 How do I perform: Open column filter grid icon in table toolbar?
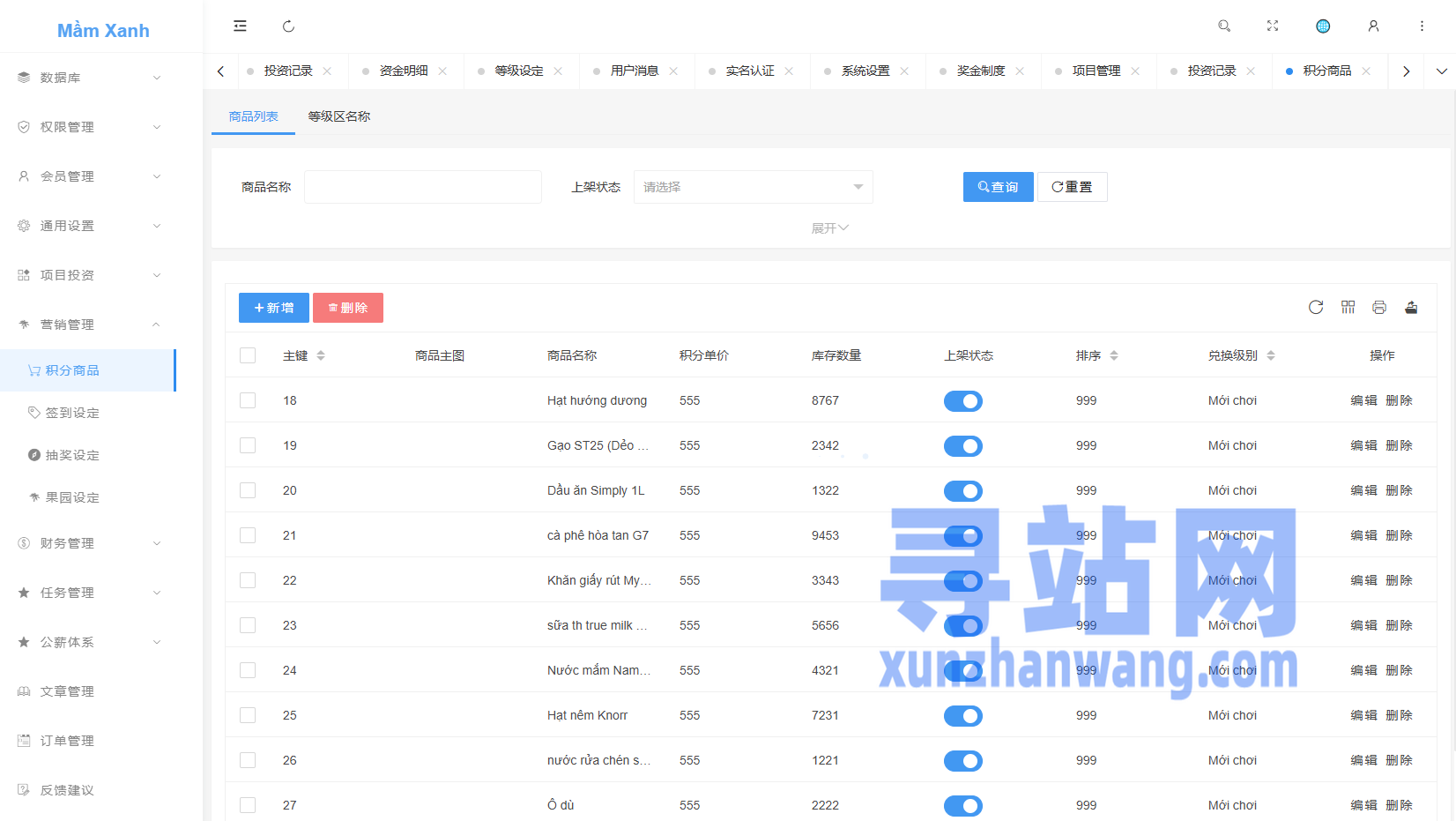tap(1348, 307)
